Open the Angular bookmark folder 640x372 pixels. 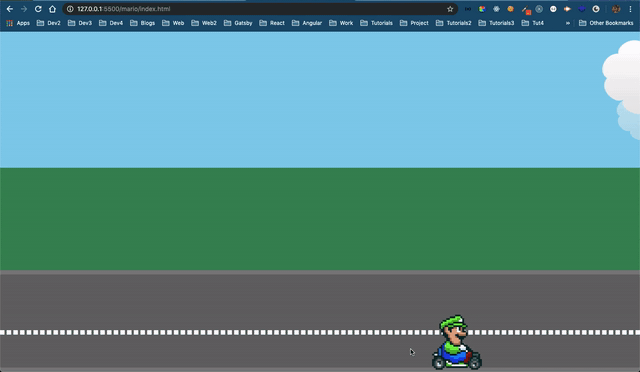click(307, 23)
